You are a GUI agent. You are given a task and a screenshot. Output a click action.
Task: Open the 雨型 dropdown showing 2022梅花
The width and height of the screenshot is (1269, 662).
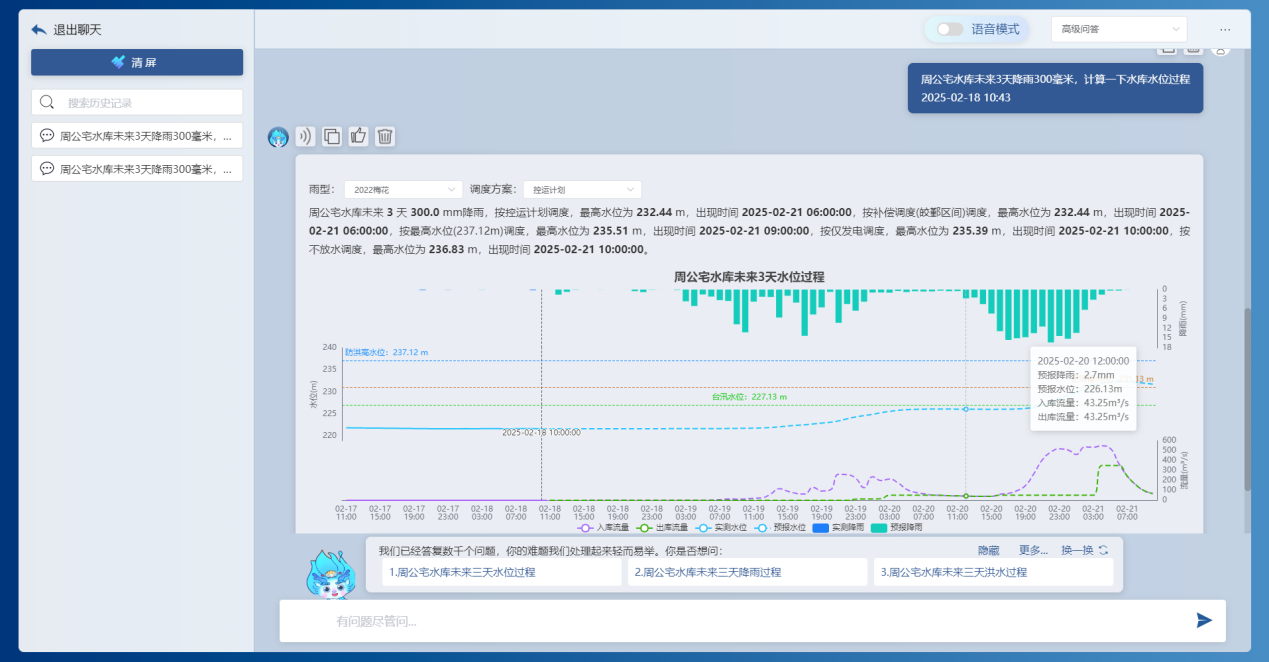[x=403, y=189]
